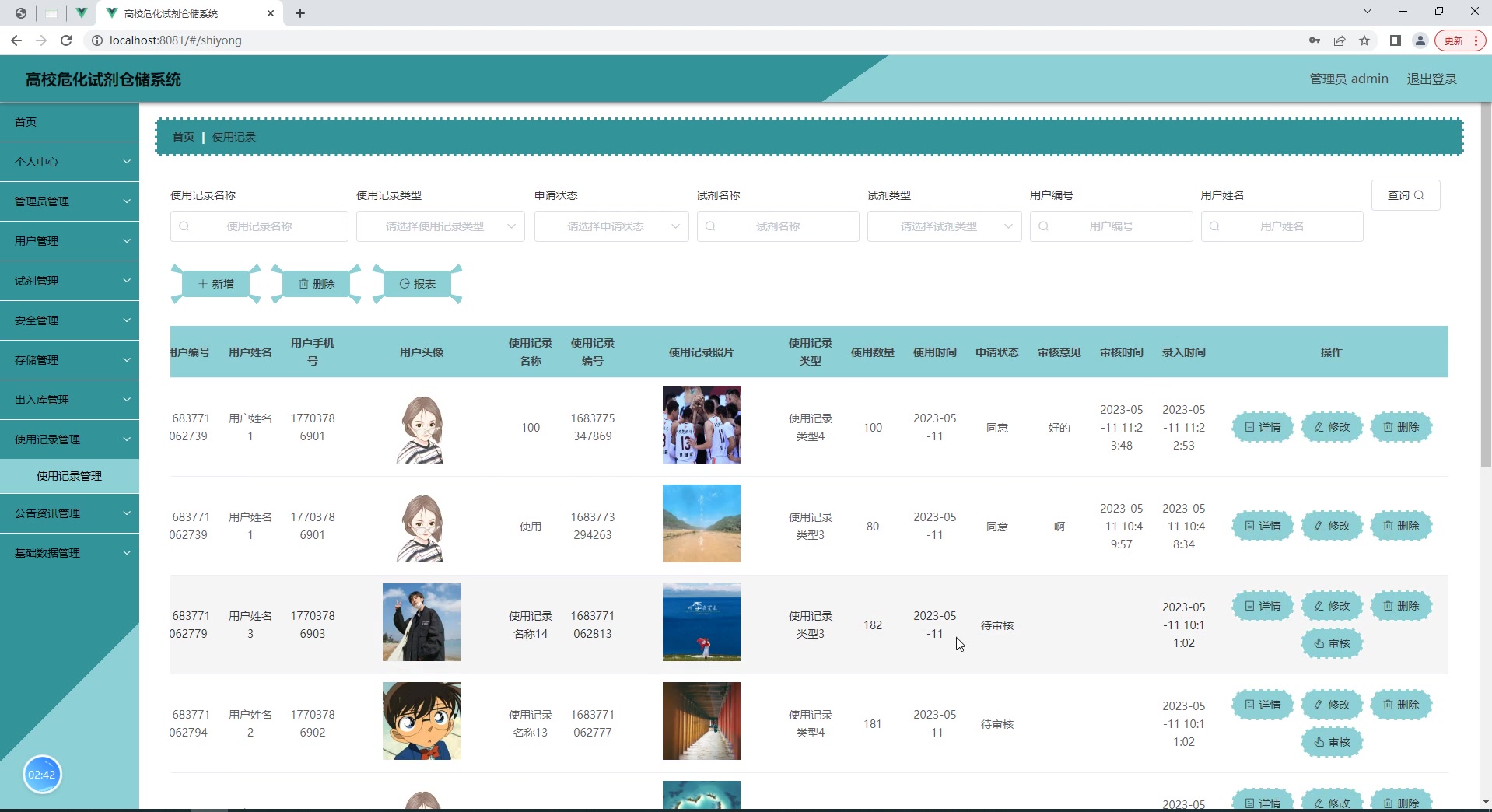Screen dimensions: 1492x812
Task: Click the 查询 search button
Action: tap(1406, 195)
